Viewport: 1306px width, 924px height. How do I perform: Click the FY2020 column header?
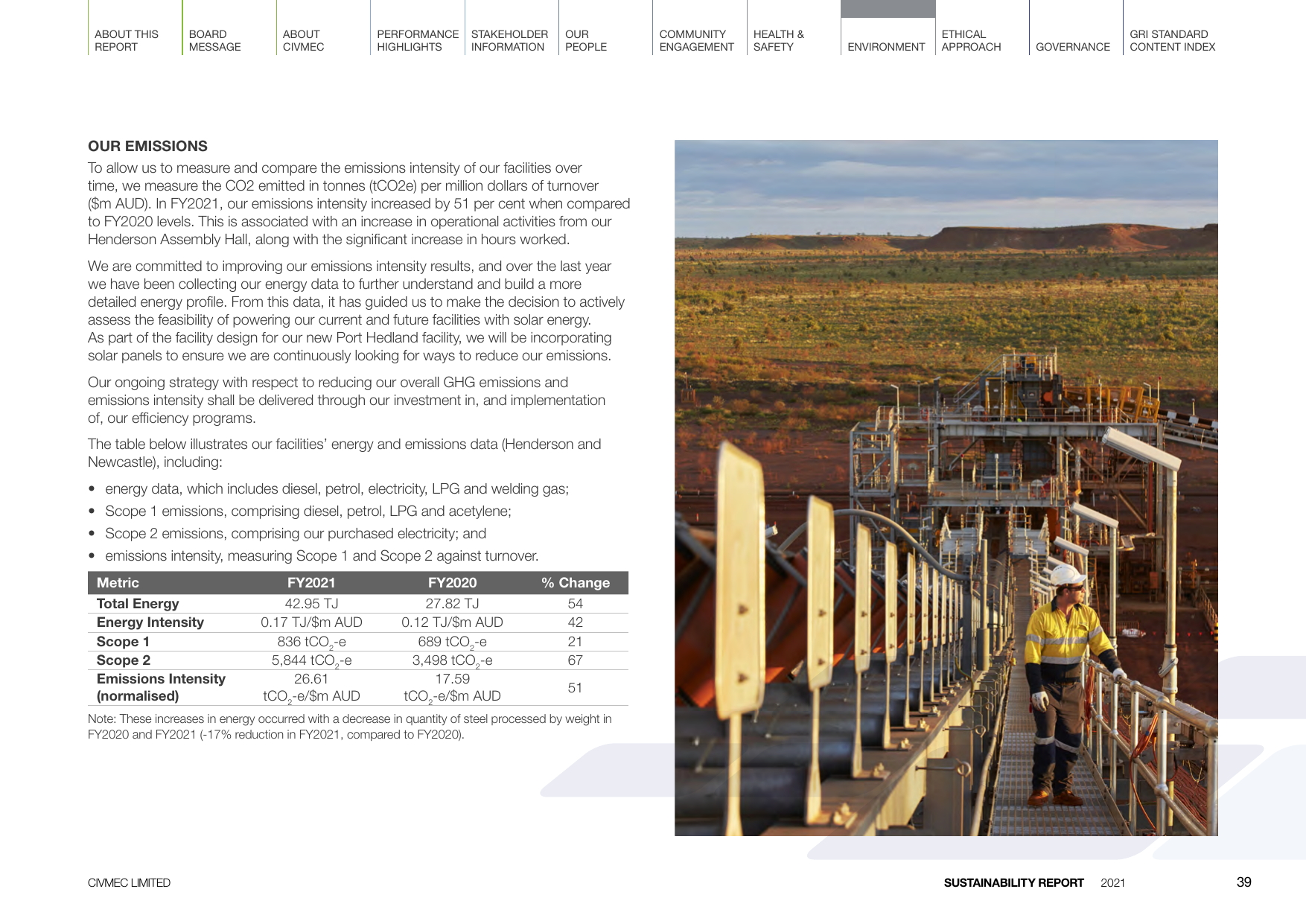[x=452, y=583]
